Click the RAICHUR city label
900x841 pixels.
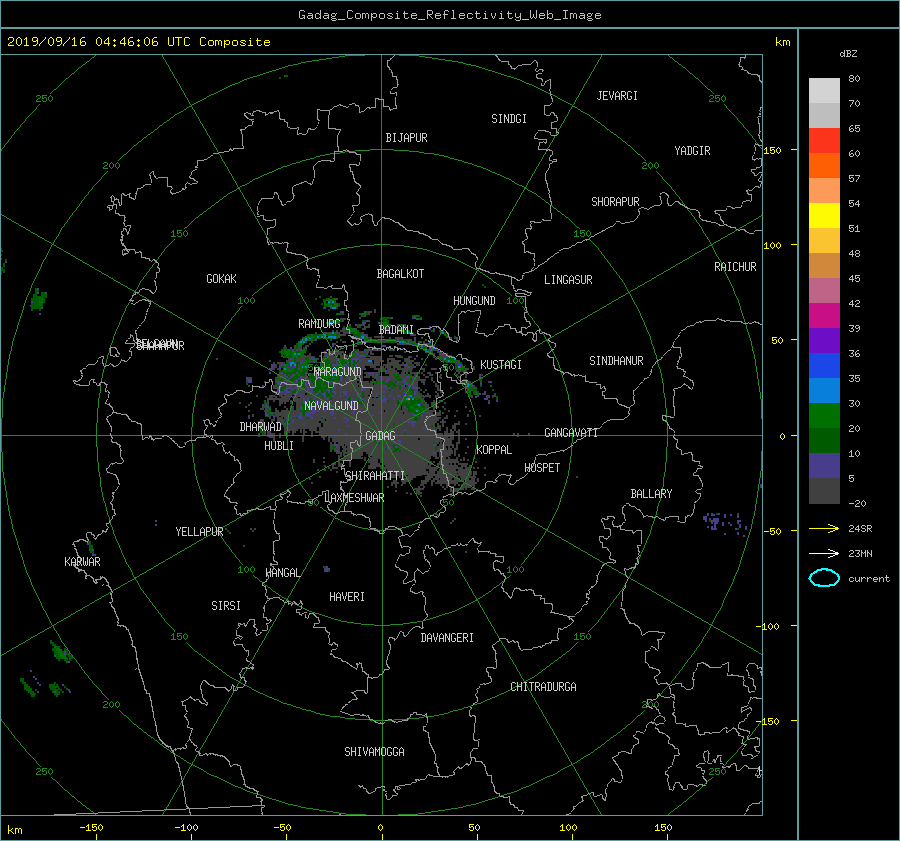735,267
